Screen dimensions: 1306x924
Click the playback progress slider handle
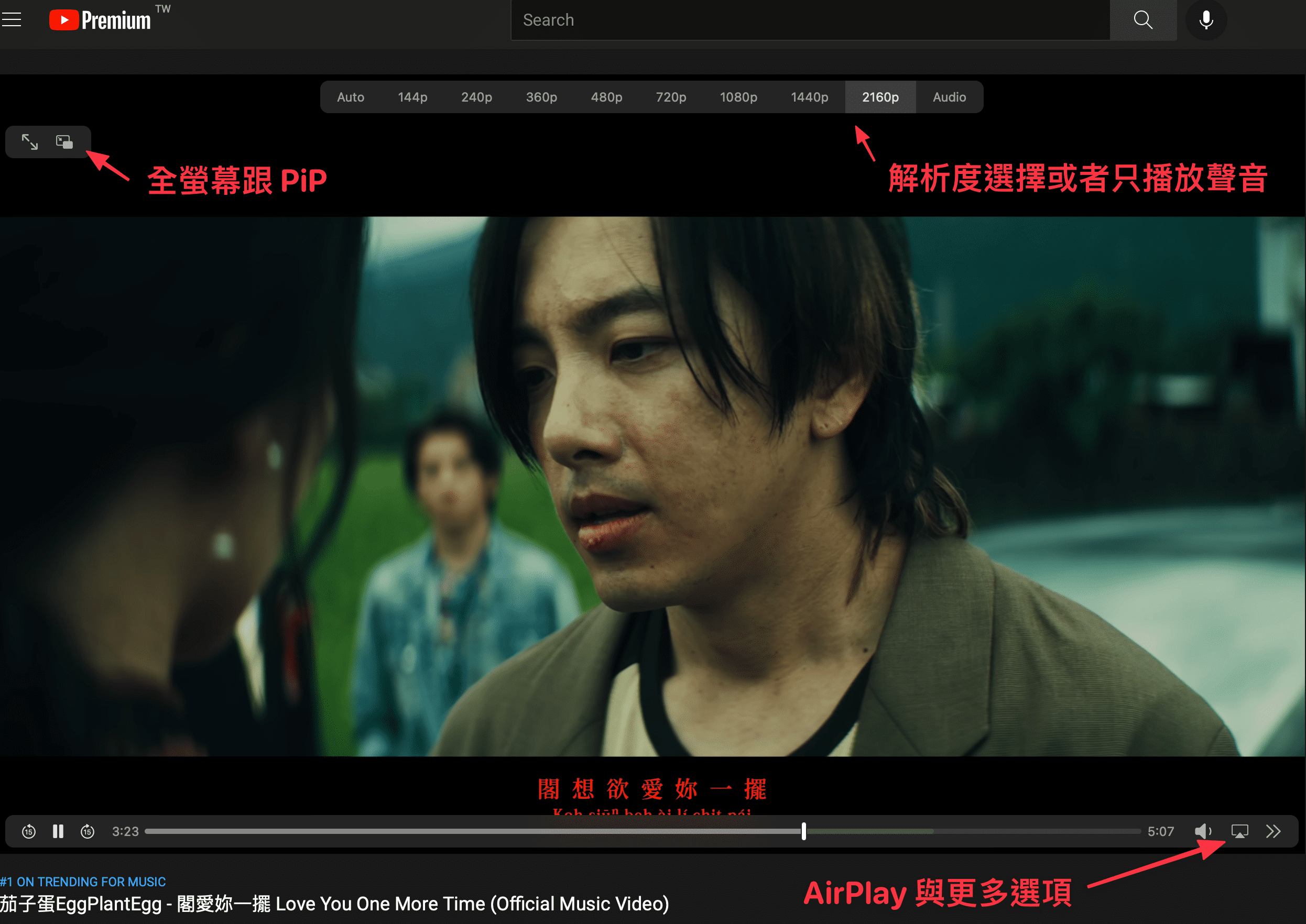tap(803, 831)
